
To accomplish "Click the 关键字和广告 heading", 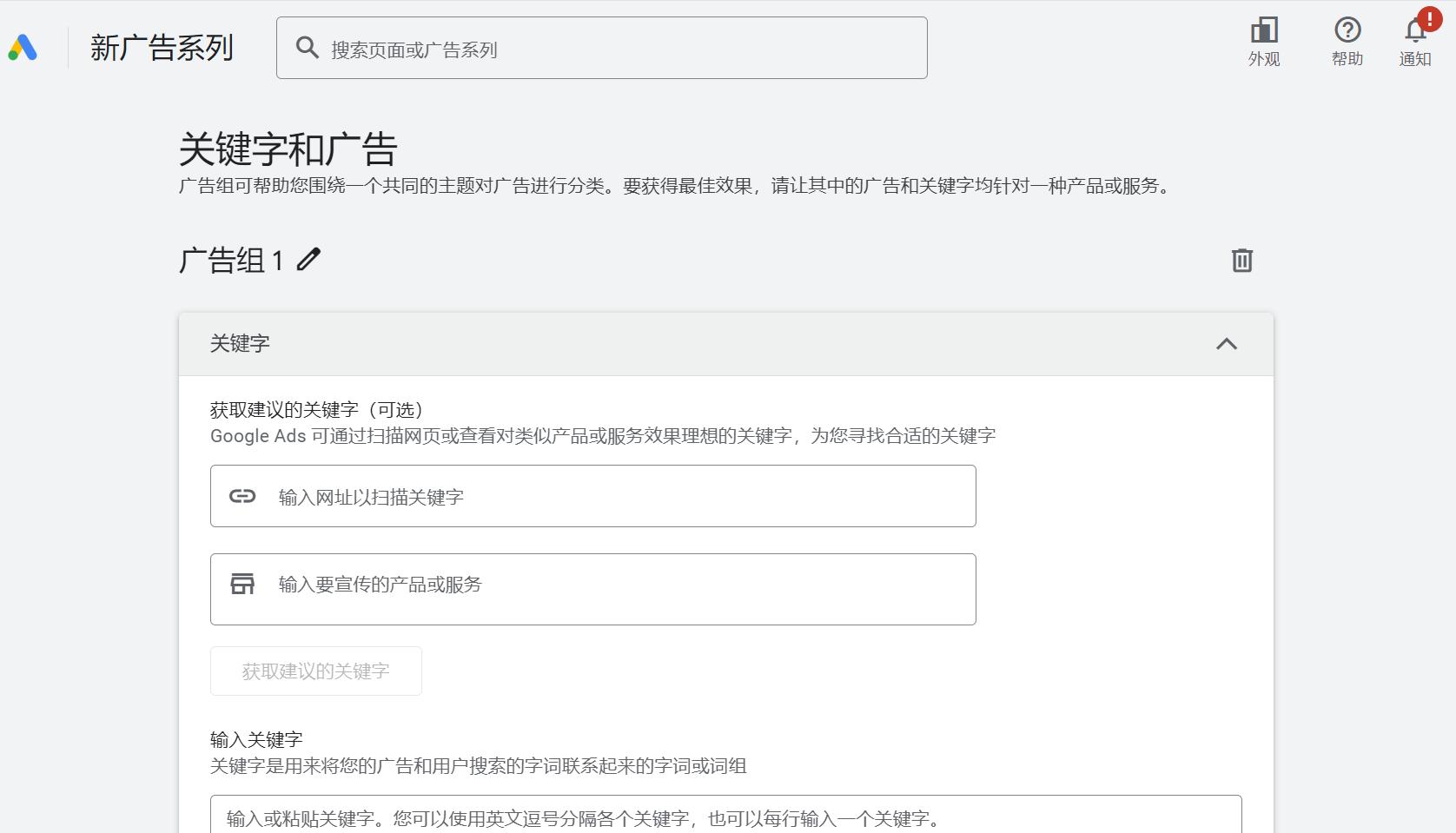I will (288, 149).
